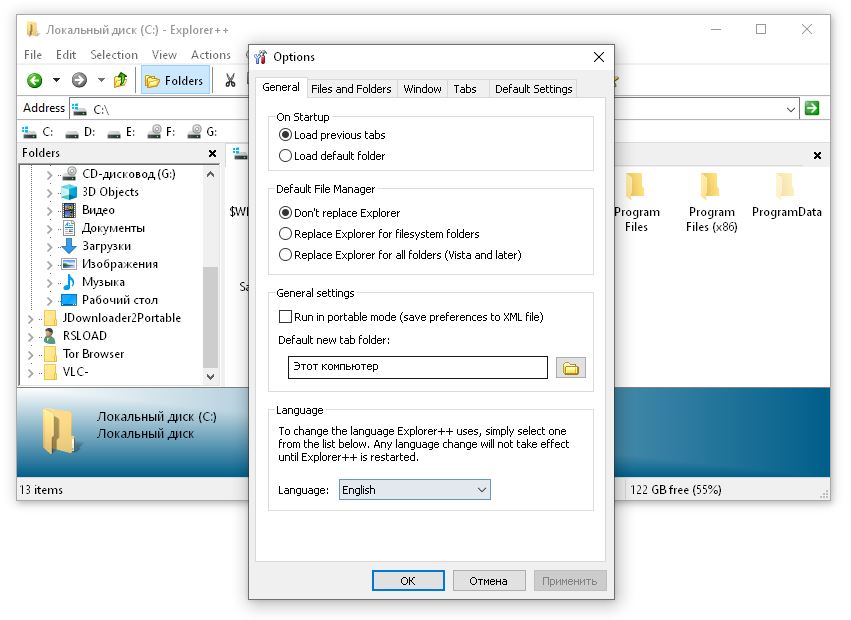
Task: Open the Selection menu
Action: point(114,55)
